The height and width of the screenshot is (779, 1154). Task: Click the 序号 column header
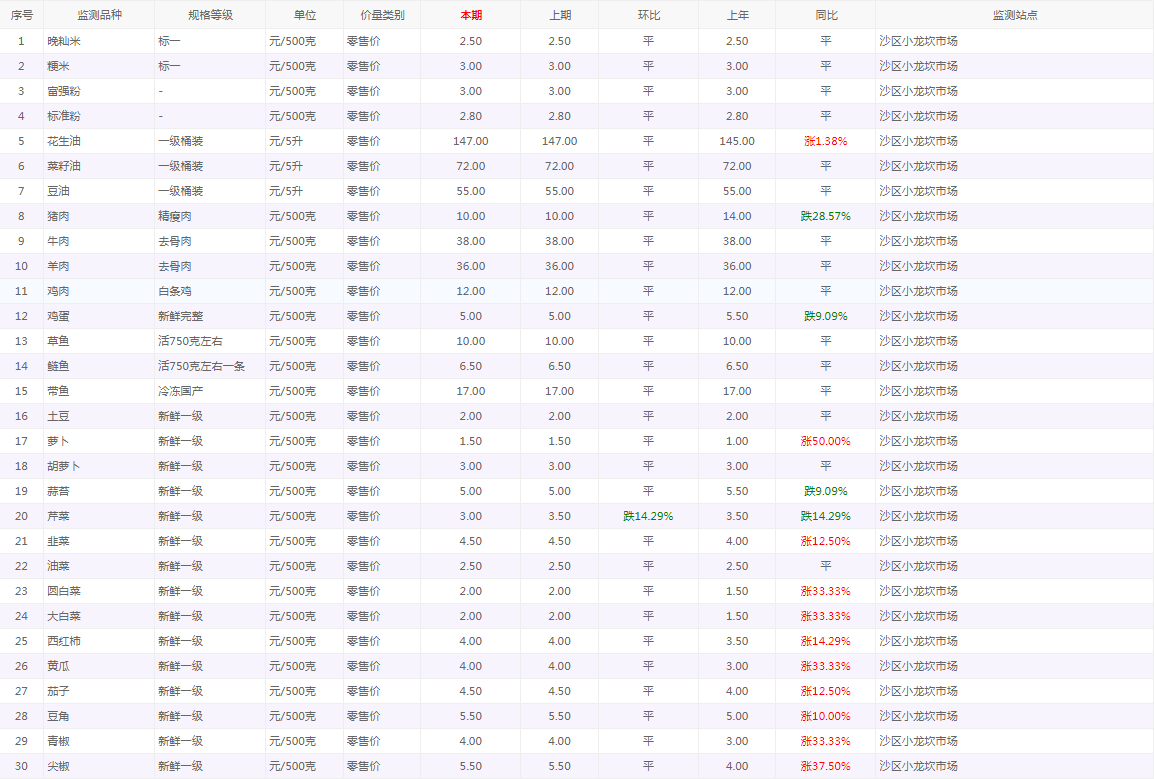coord(21,15)
